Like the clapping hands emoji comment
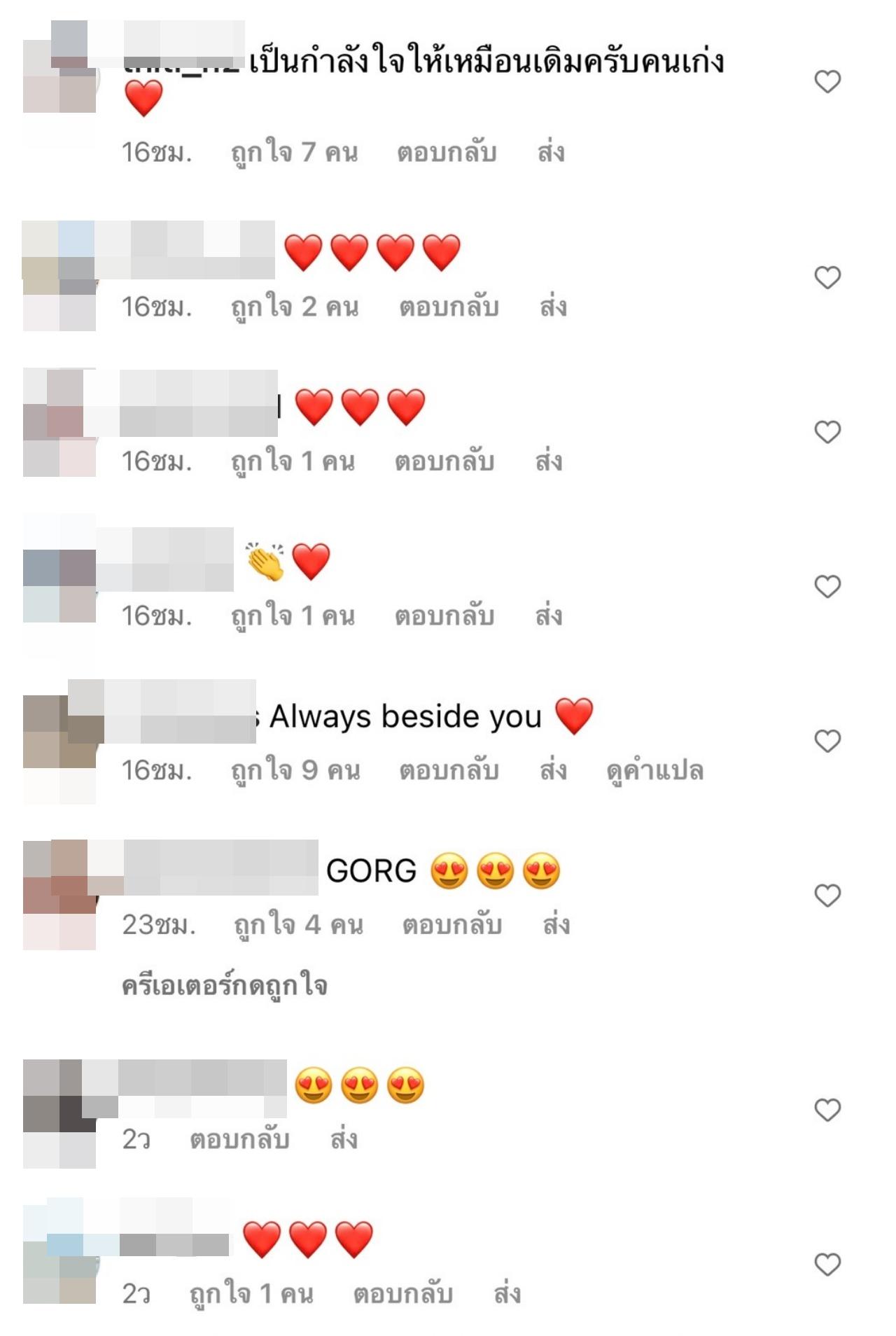 tap(827, 586)
